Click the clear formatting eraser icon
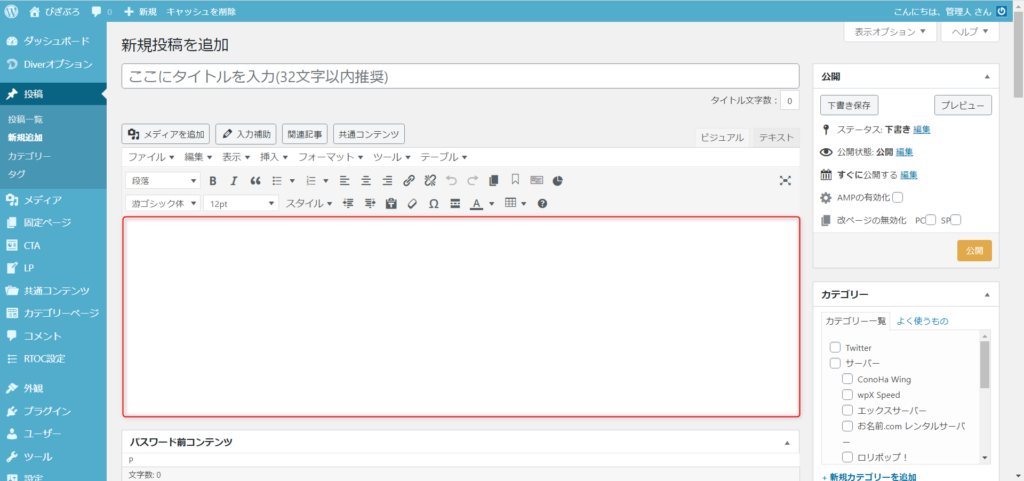This screenshot has width=1024, height=481. pos(411,204)
